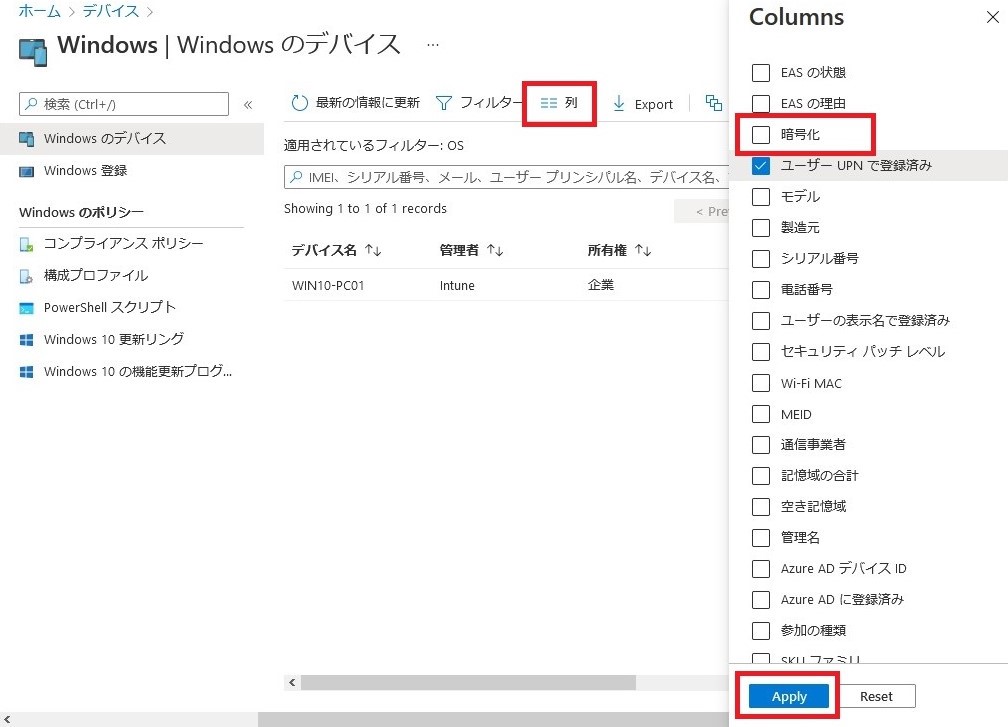Screen dimensions: 1008x727
Task: Check the Azure AD デバイス ID checkbox
Action: click(760, 569)
